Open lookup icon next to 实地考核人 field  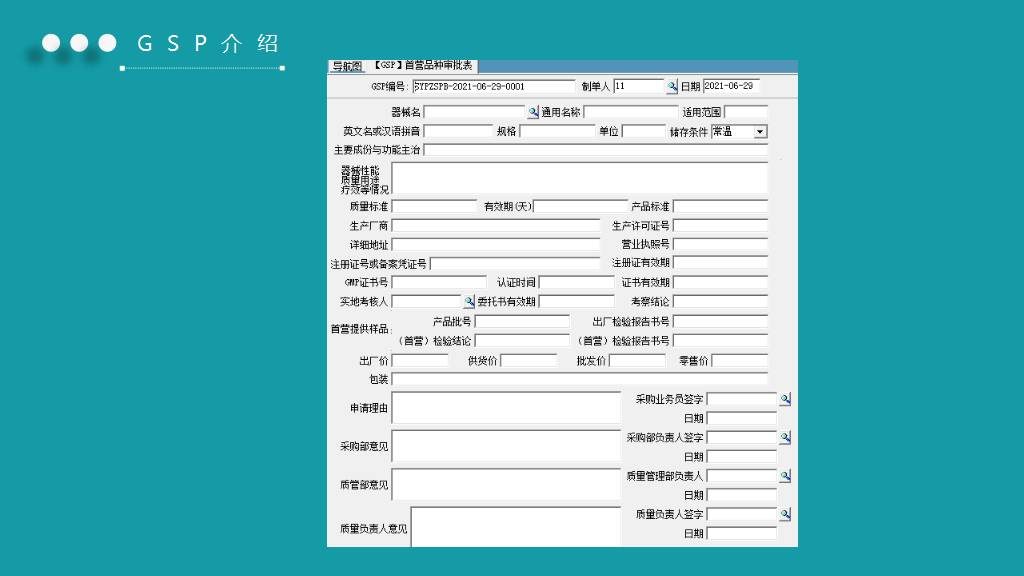(x=468, y=302)
